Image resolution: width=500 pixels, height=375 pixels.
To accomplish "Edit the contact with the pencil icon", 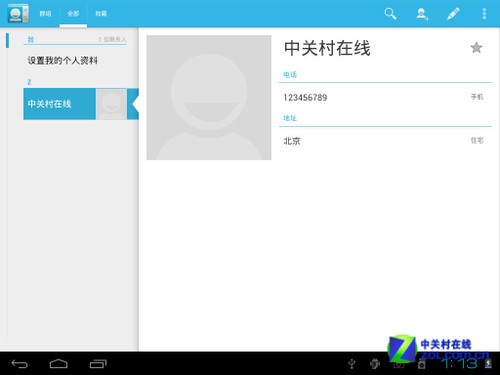I will 453,14.
